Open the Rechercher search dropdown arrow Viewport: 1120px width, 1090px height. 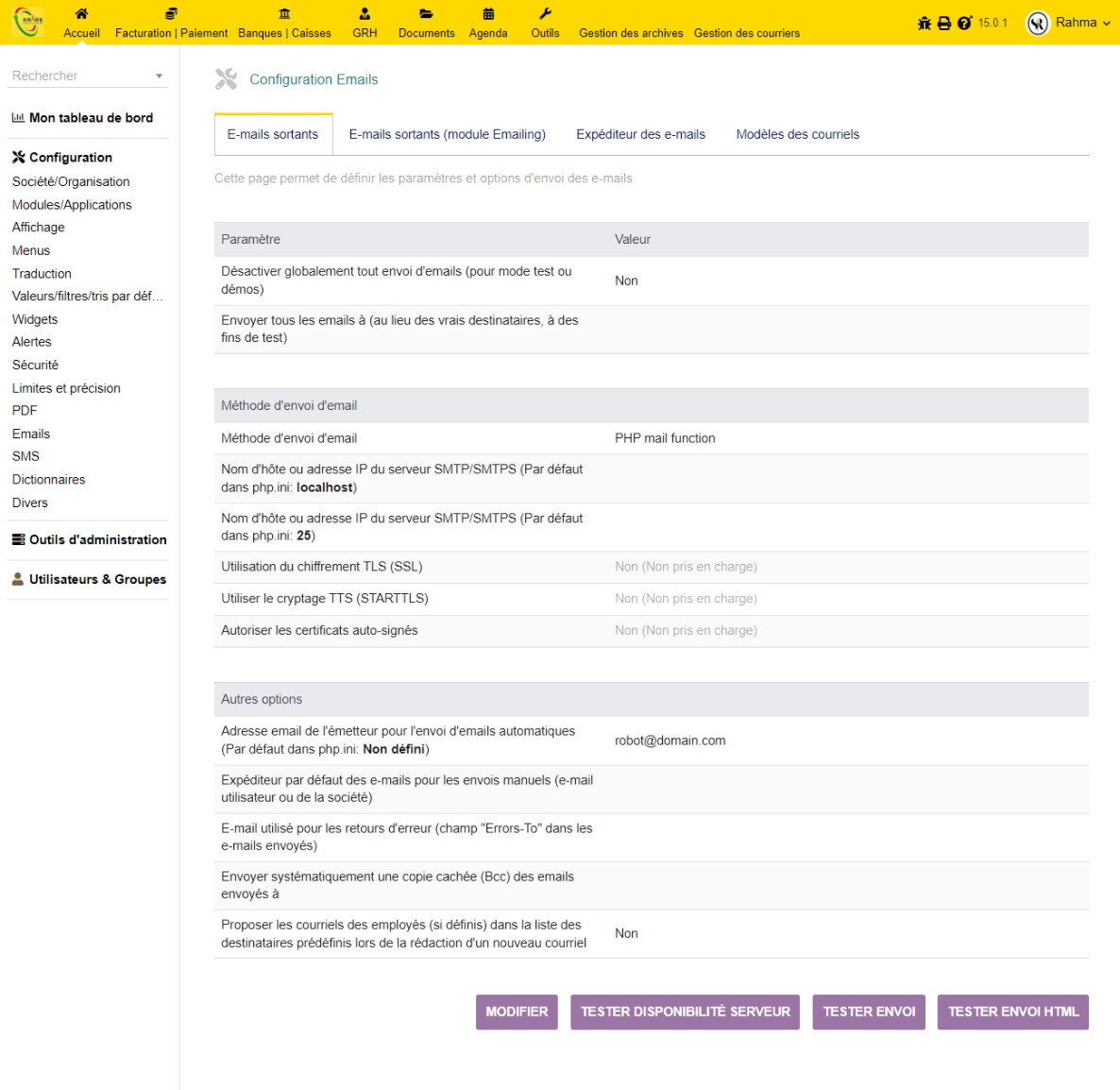[x=159, y=77]
